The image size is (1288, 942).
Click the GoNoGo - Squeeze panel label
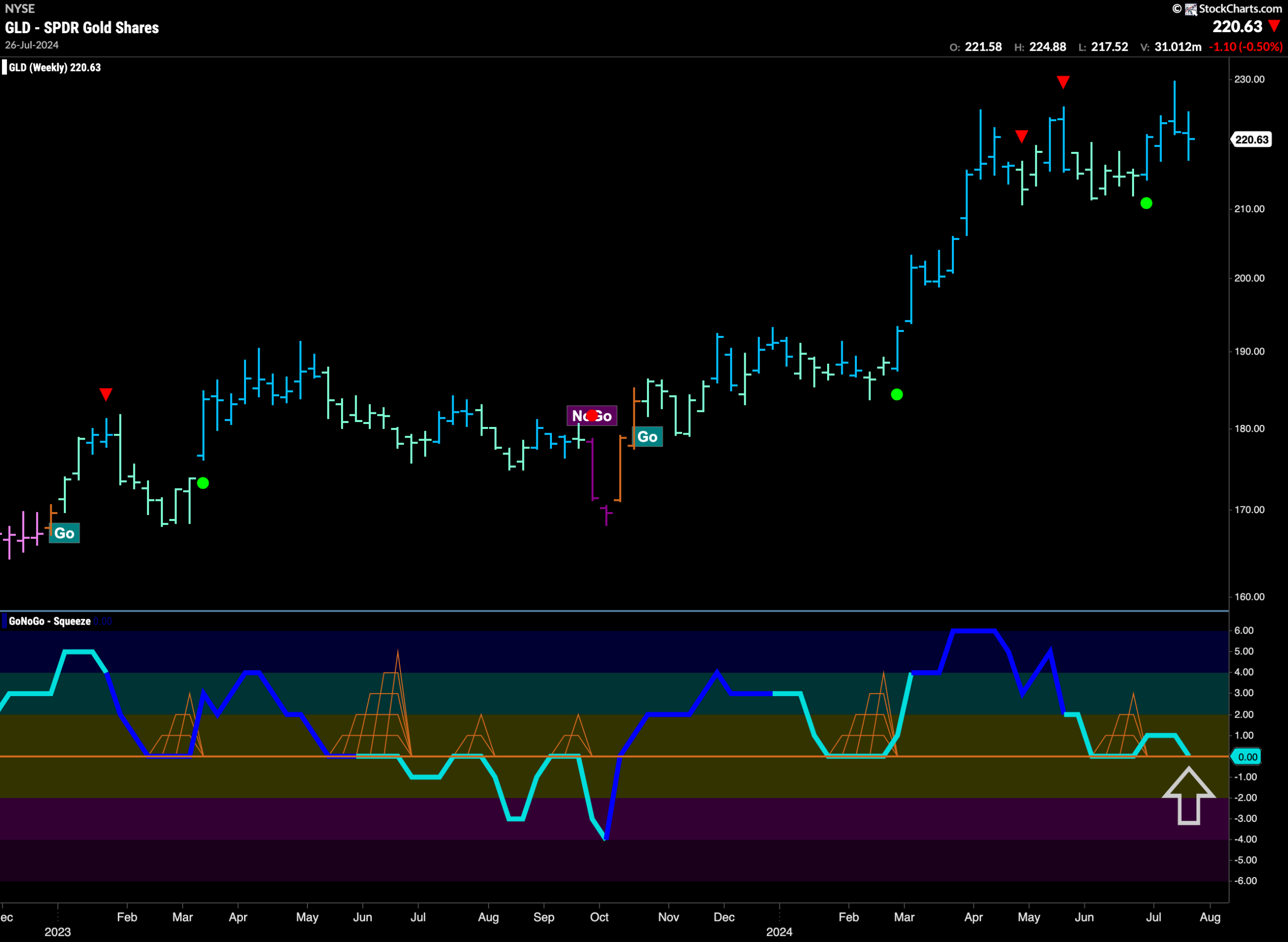point(50,621)
